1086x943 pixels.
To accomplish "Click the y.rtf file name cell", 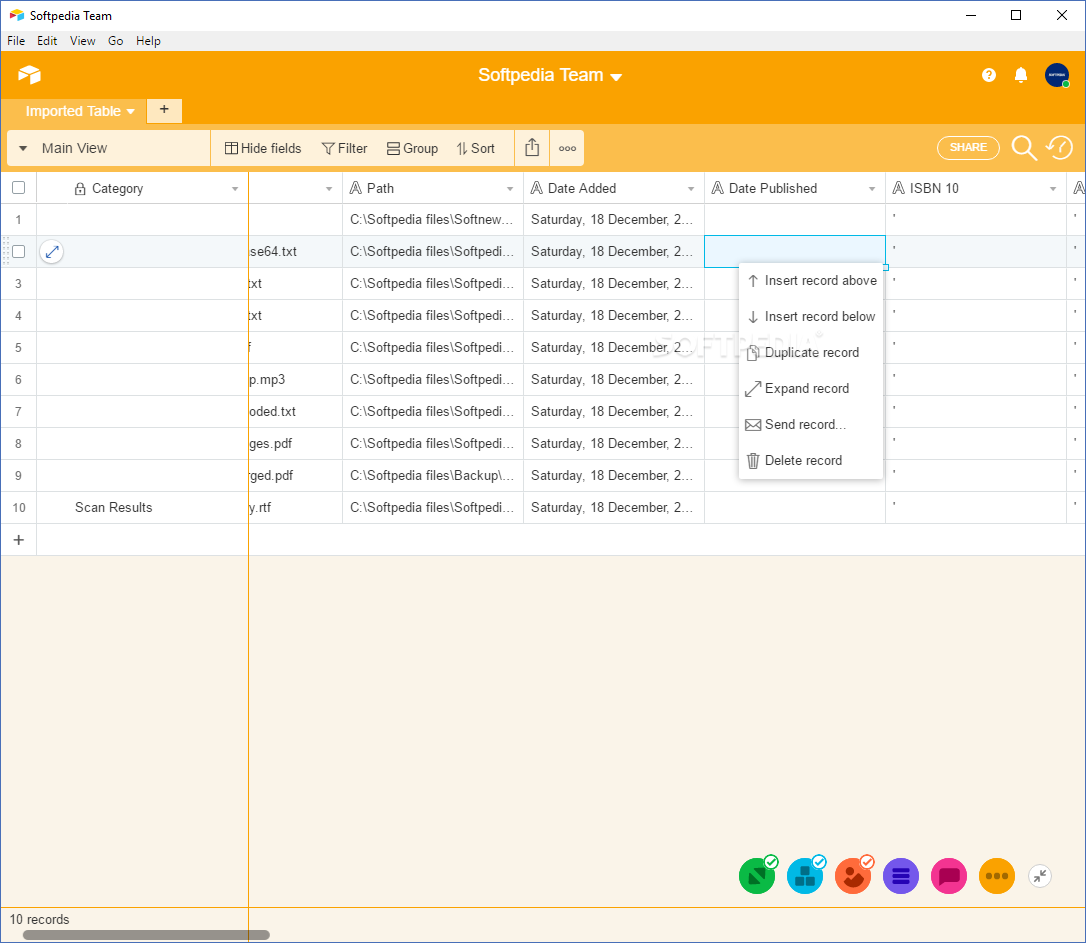I will click(296, 508).
